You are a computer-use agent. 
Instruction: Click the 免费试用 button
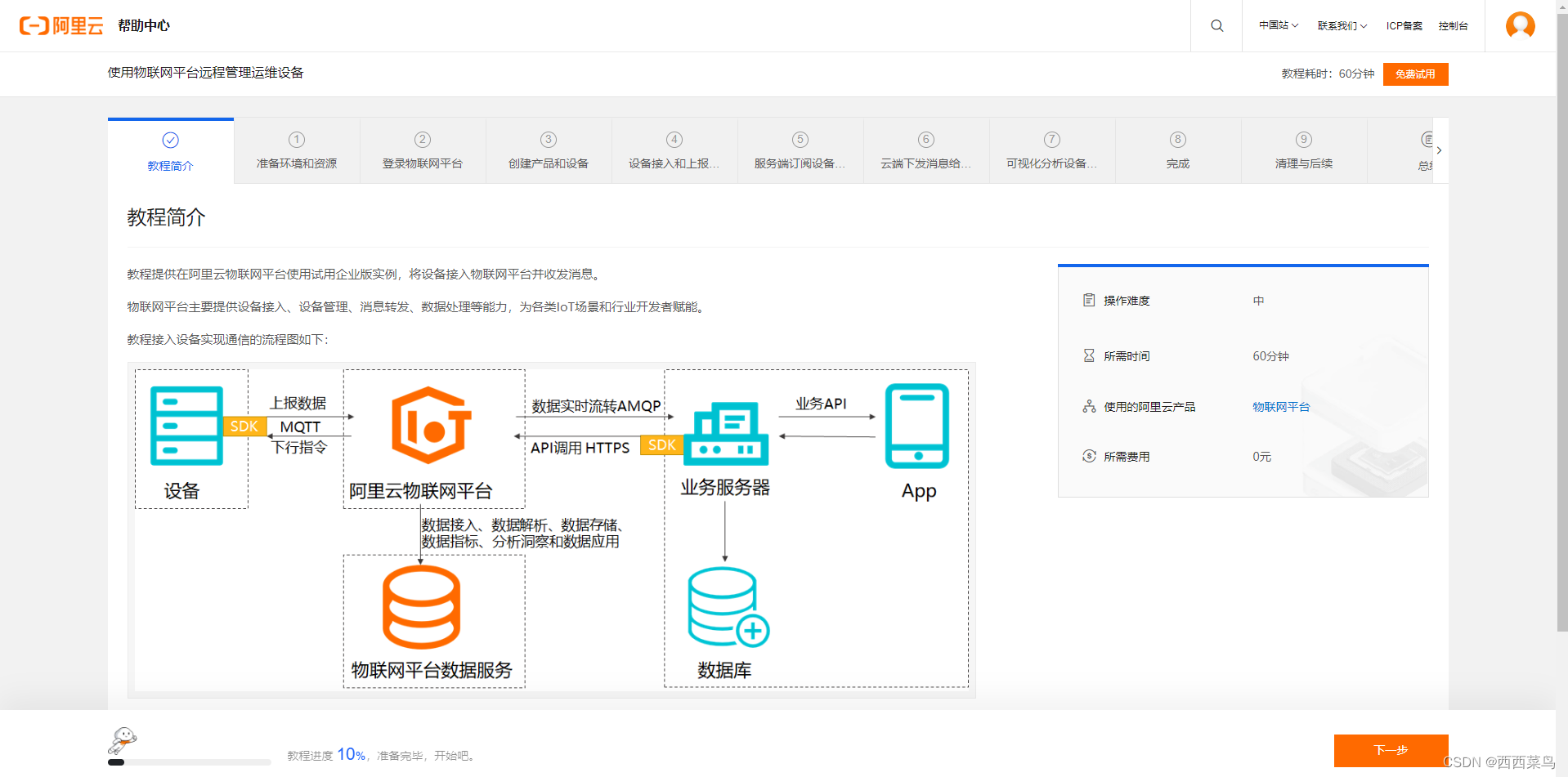click(x=1415, y=74)
